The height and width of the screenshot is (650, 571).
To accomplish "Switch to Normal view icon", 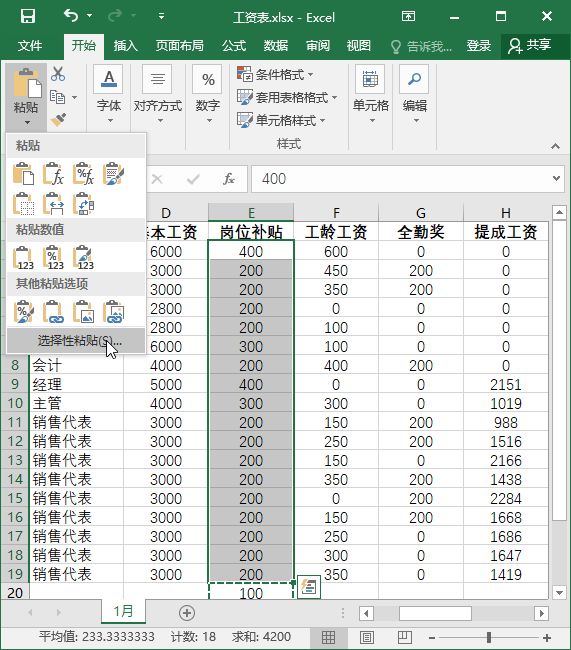I will [328, 637].
